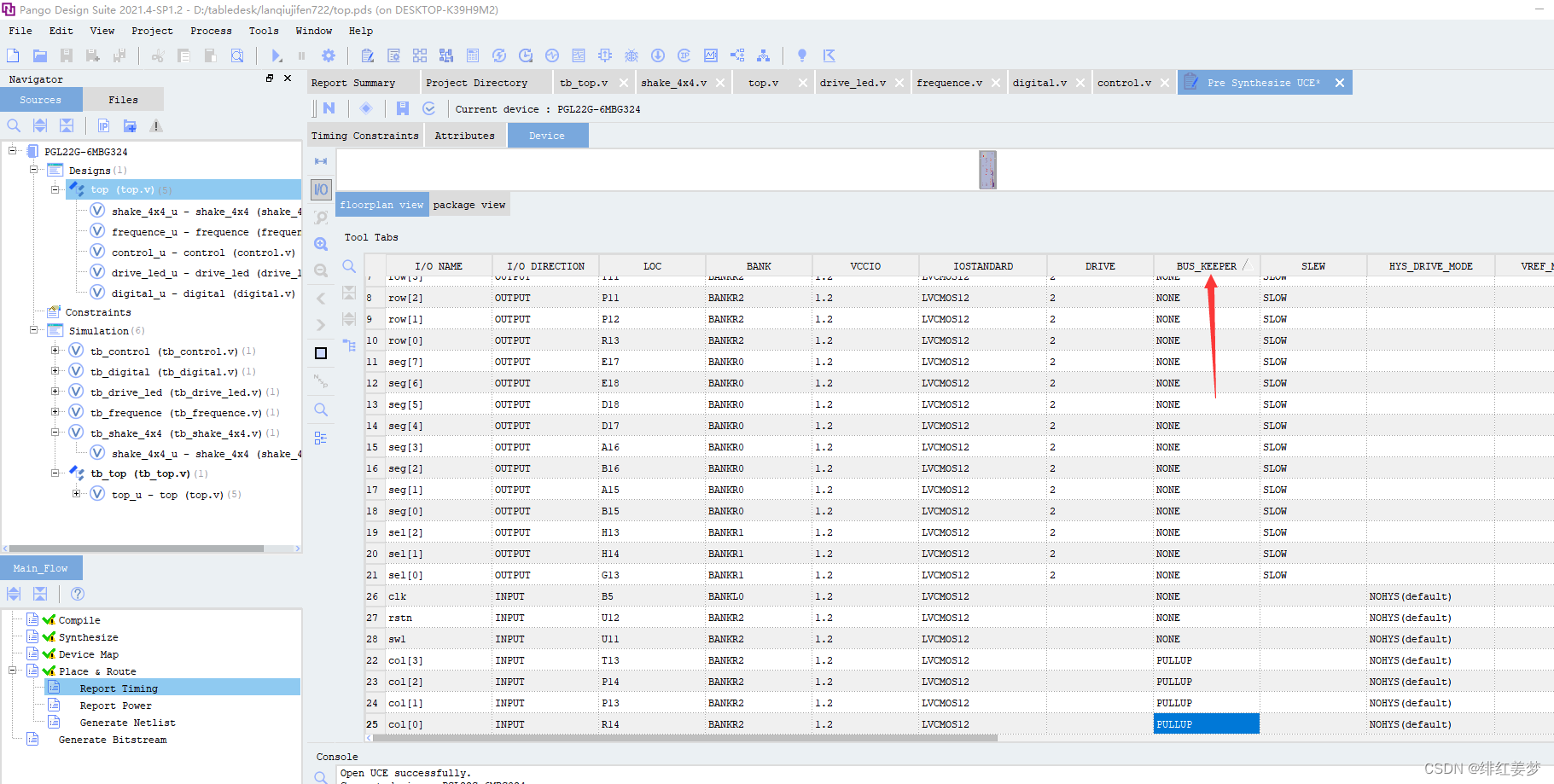Image resolution: width=1554 pixels, height=784 pixels.
Task: Toggle the I/O view button in device sidebar
Action: [x=320, y=189]
